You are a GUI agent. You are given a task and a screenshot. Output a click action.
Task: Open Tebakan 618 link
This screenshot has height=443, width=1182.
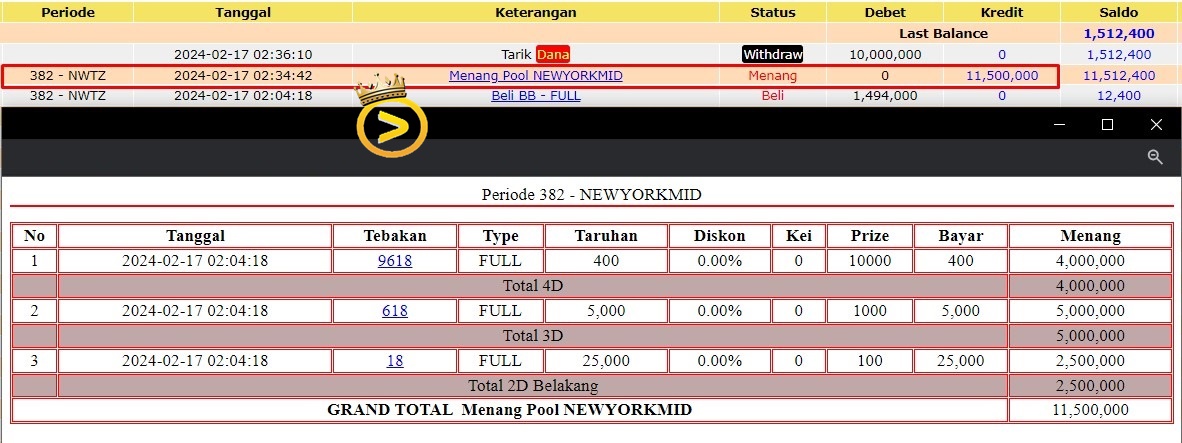(x=395, y=311)
